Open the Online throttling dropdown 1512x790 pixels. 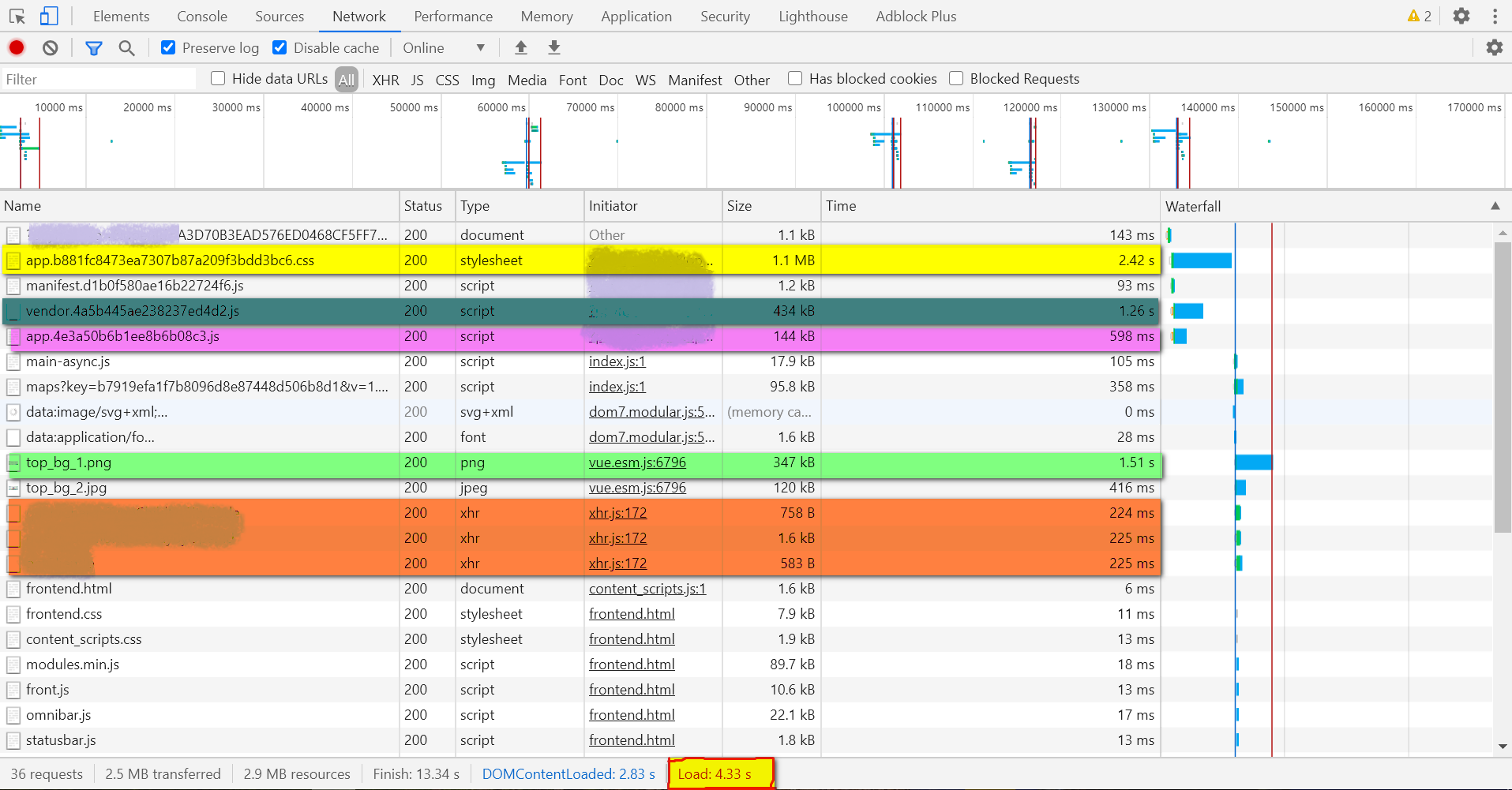(444, 48)
